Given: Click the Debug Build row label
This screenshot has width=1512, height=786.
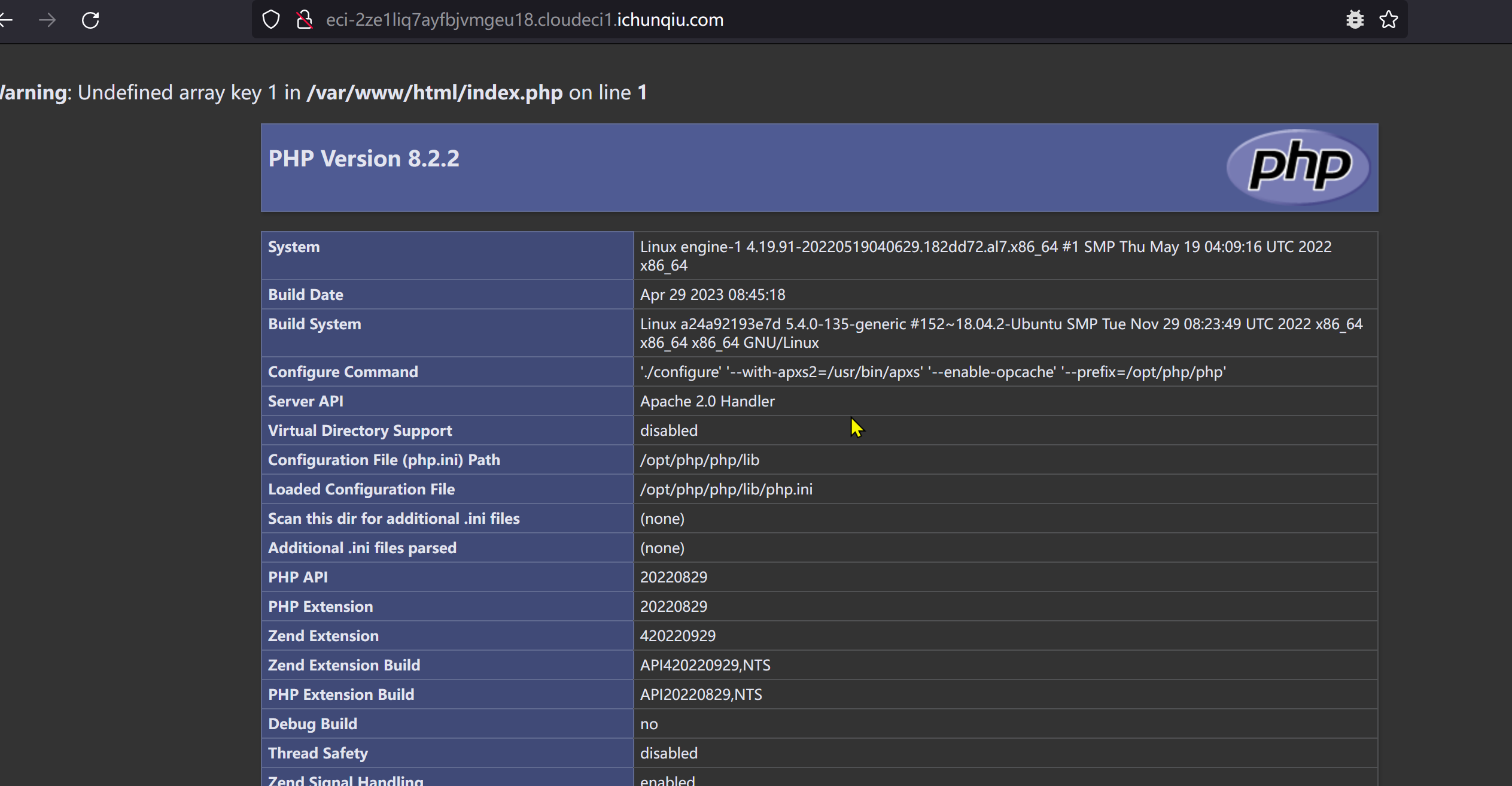Looking at the screenshot, I should point(312,724).
